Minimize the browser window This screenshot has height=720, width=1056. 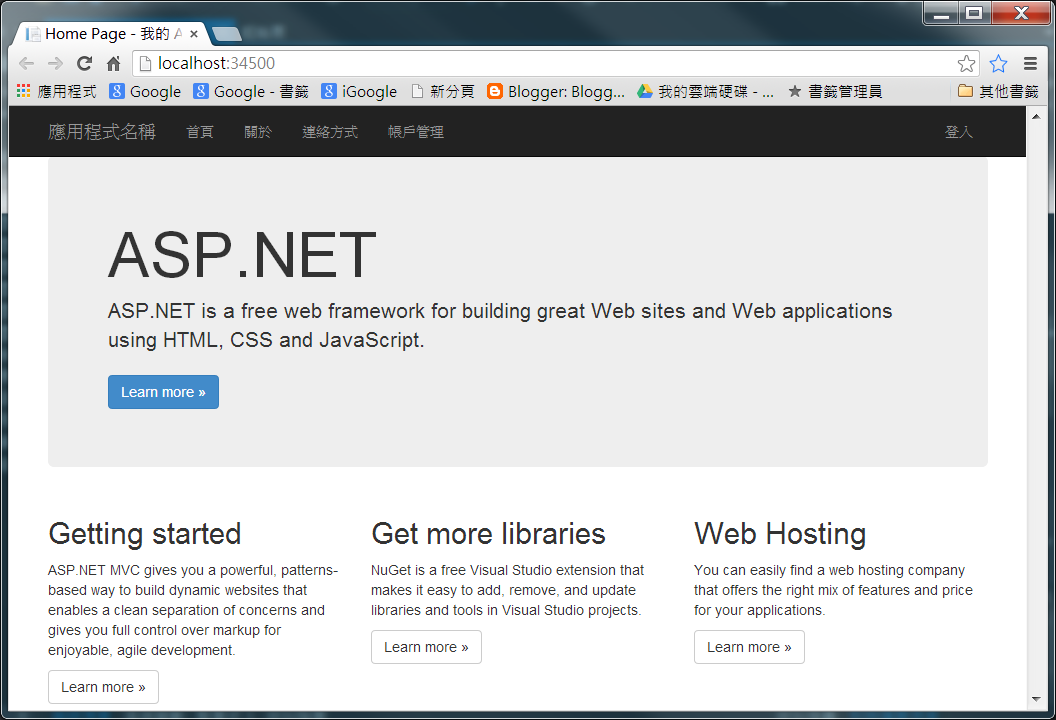pyautogui.click(x=942, y=13)
